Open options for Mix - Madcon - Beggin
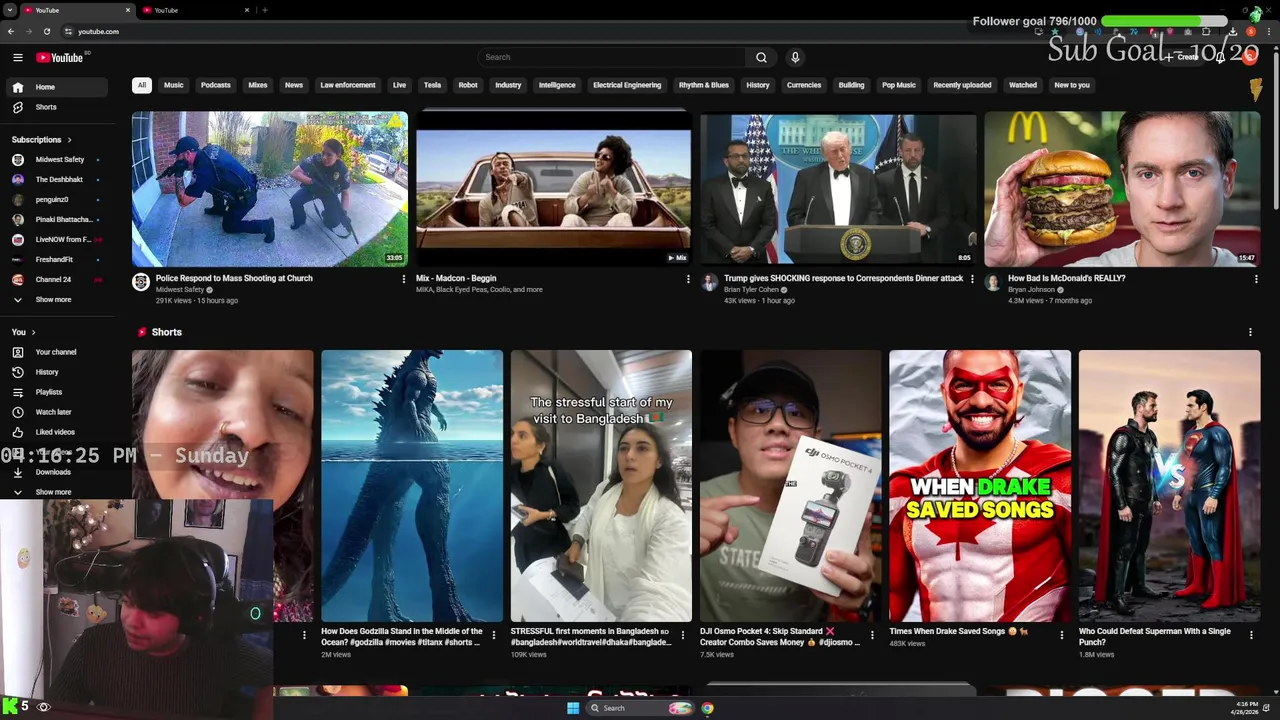 point(688,279)
